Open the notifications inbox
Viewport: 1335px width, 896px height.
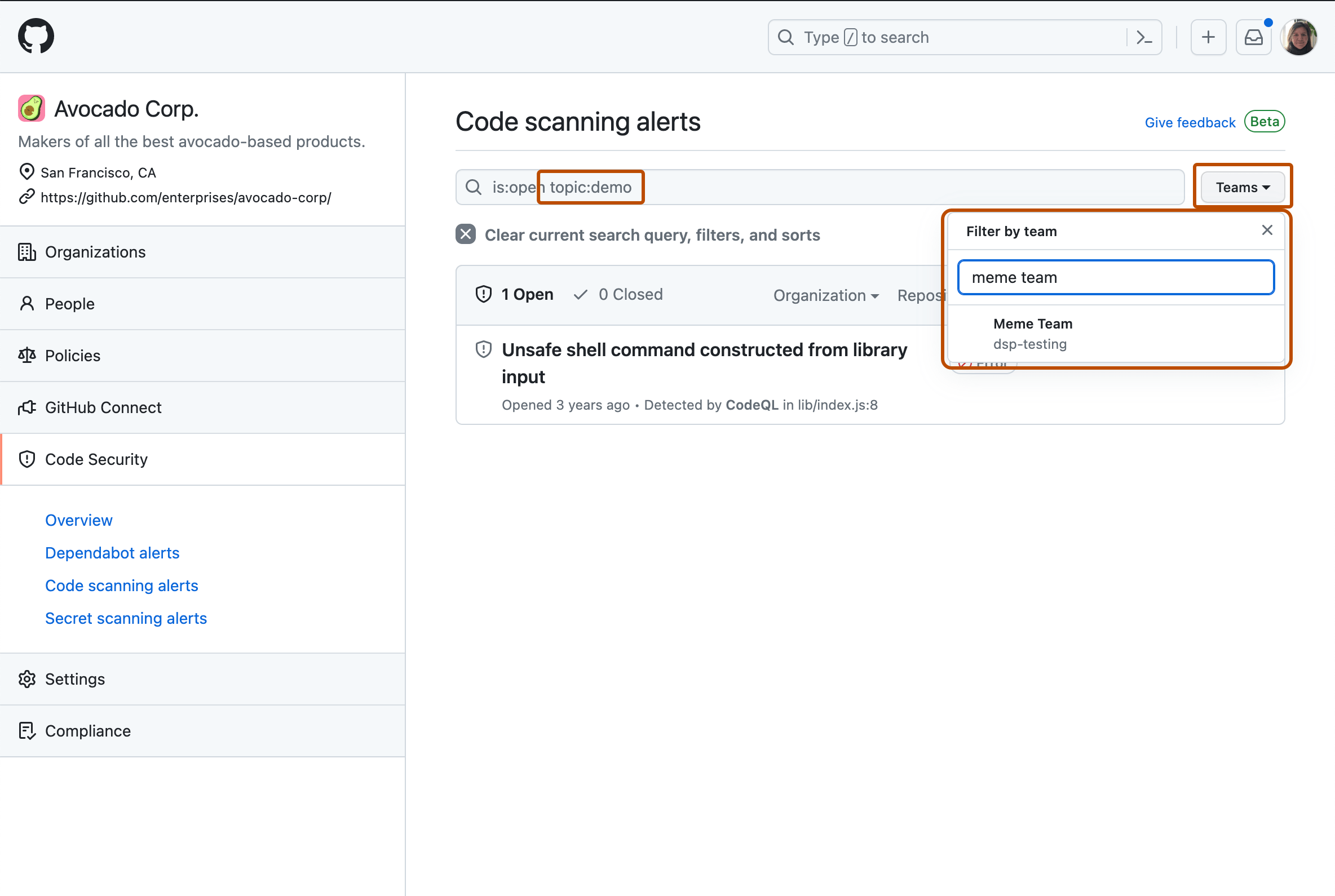coord(1253,38)
